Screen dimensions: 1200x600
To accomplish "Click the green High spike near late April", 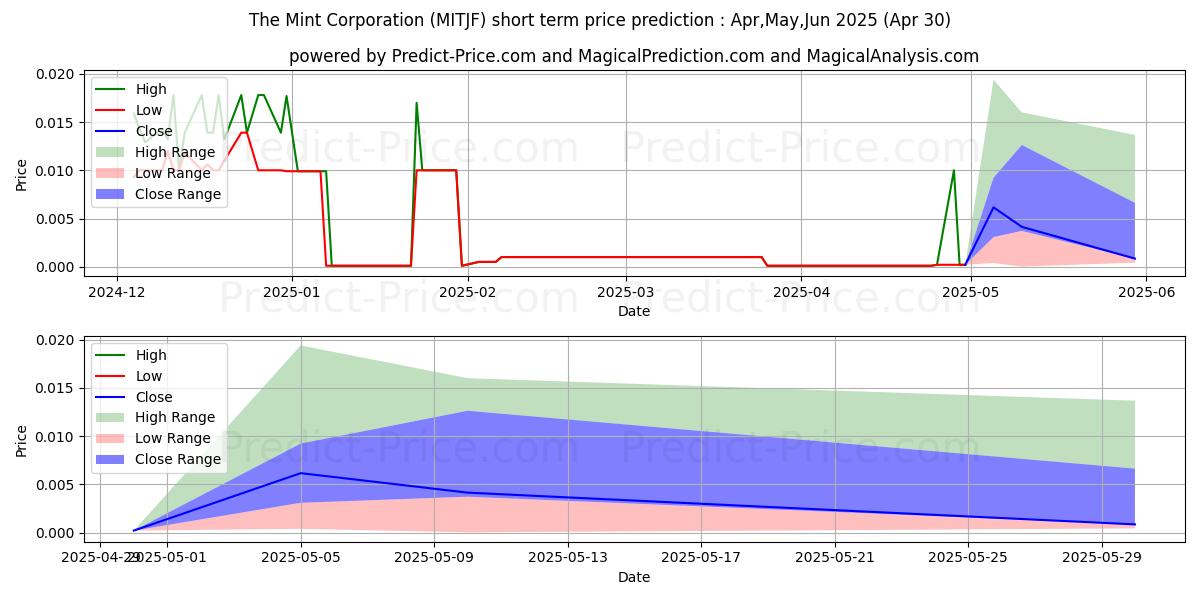I will [953, 171].
